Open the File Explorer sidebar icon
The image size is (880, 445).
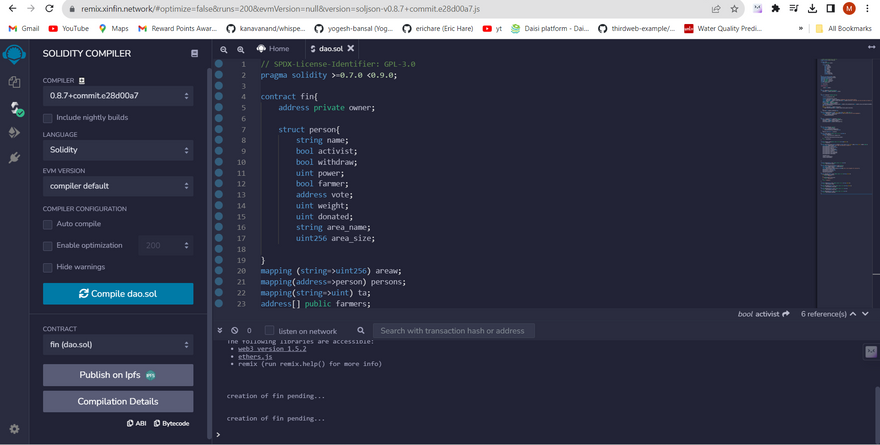[14, 83]
